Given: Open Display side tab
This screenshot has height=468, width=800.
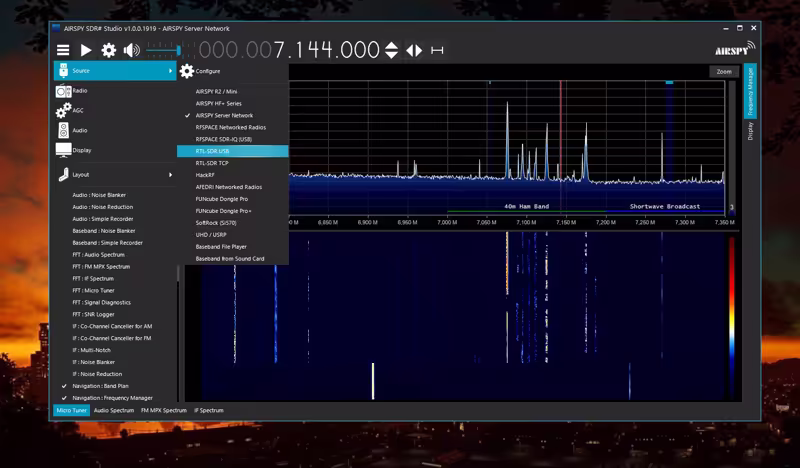Looking at the screenshot, I should [750, 131].
